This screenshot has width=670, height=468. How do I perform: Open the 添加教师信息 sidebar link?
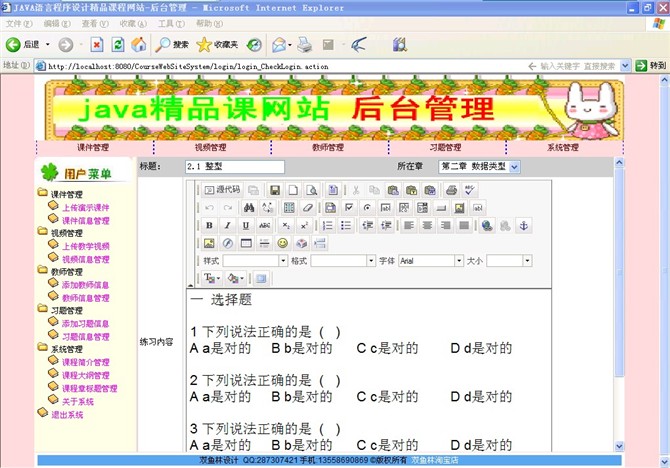point(85,285)
